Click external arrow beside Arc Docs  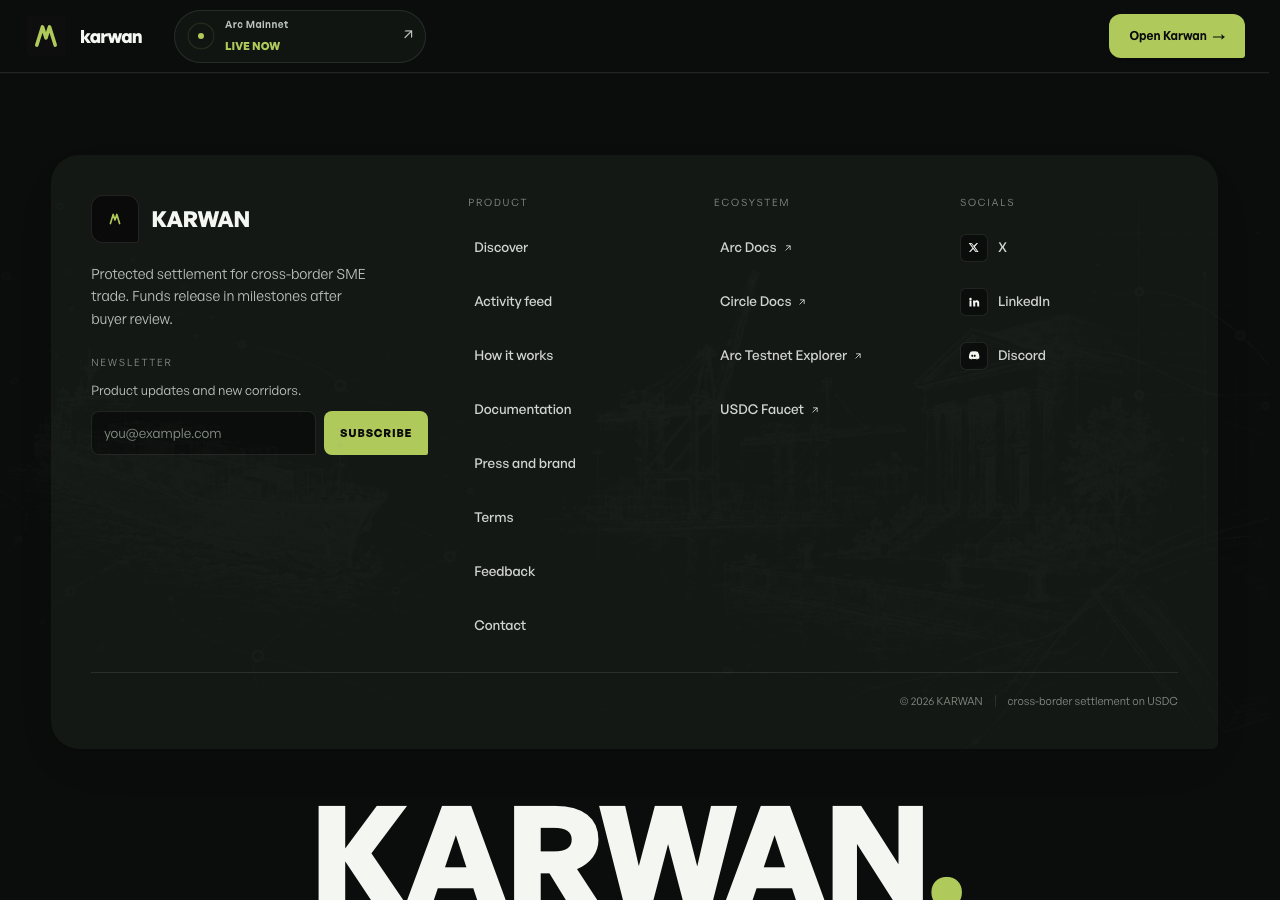(x=788, y=248)
